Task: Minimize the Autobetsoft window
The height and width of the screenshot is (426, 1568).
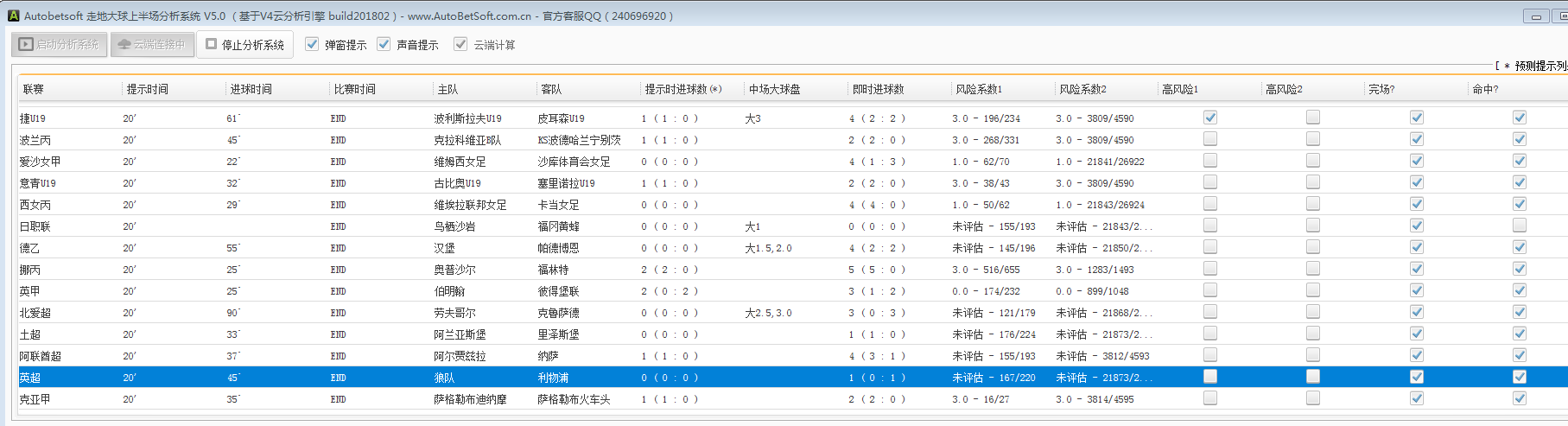Action: pos(1536,16)
